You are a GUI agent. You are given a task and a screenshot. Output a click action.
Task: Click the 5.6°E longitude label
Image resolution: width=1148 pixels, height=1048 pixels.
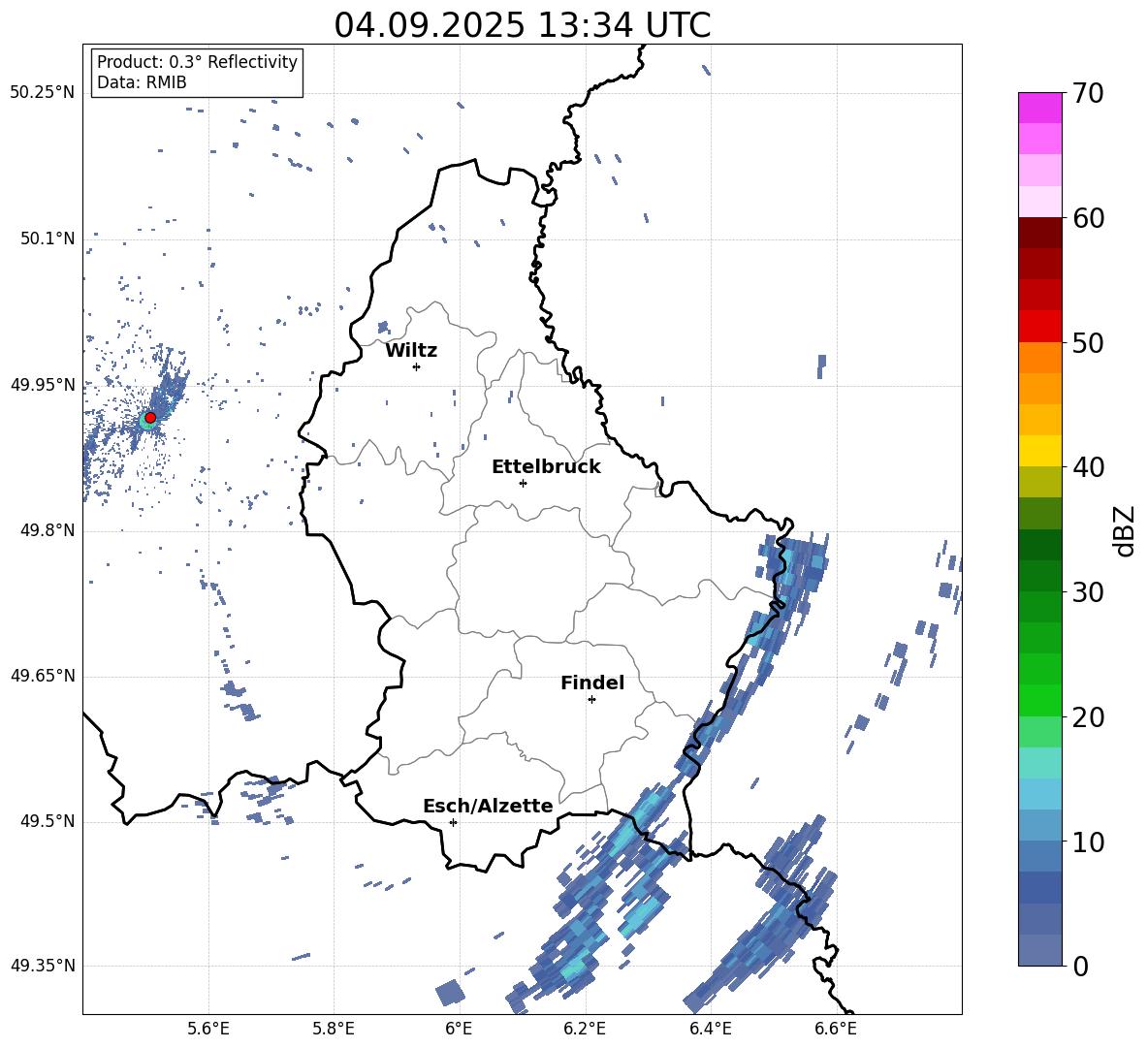pos(208,1029)
